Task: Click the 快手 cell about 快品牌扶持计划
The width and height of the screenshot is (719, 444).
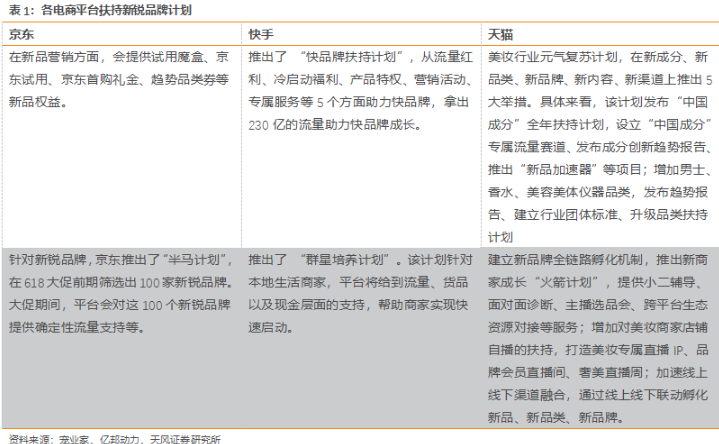Action: click(x=361, y=147)
